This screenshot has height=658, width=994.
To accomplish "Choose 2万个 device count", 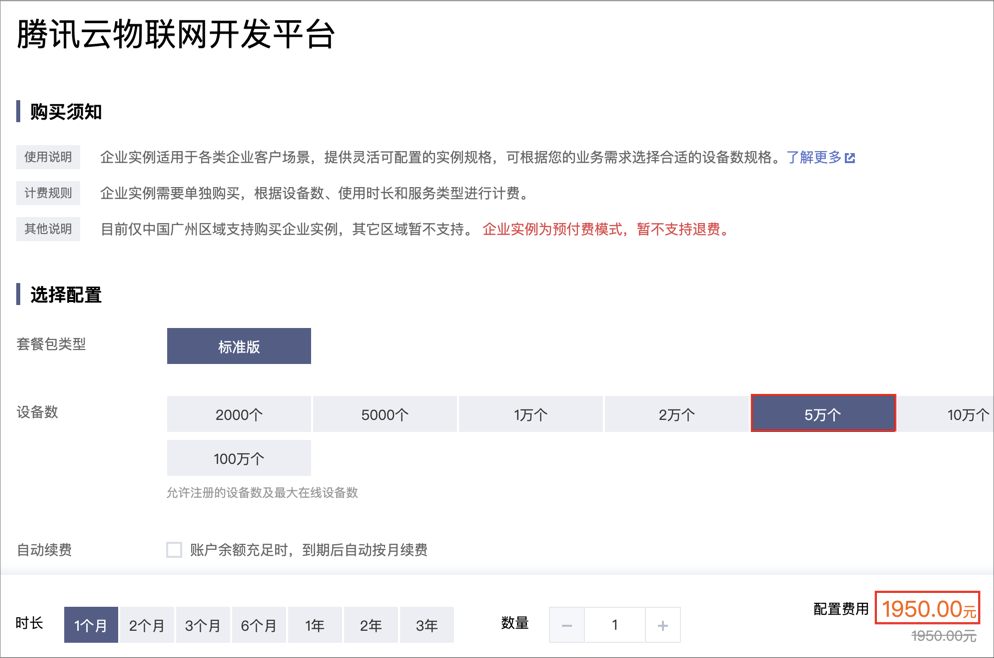I will [676, 415].
